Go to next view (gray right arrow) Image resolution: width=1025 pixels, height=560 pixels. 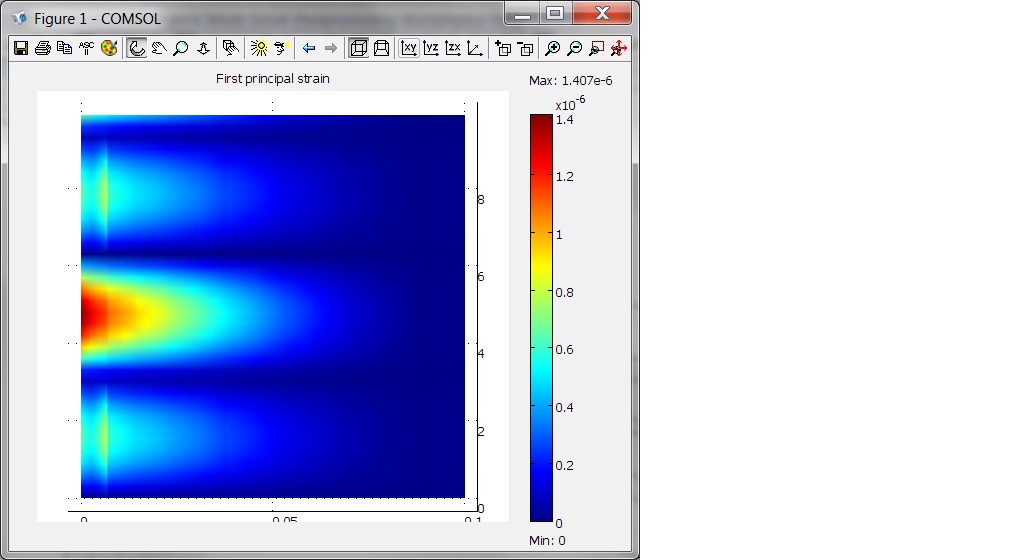click(x=331, y=48)
